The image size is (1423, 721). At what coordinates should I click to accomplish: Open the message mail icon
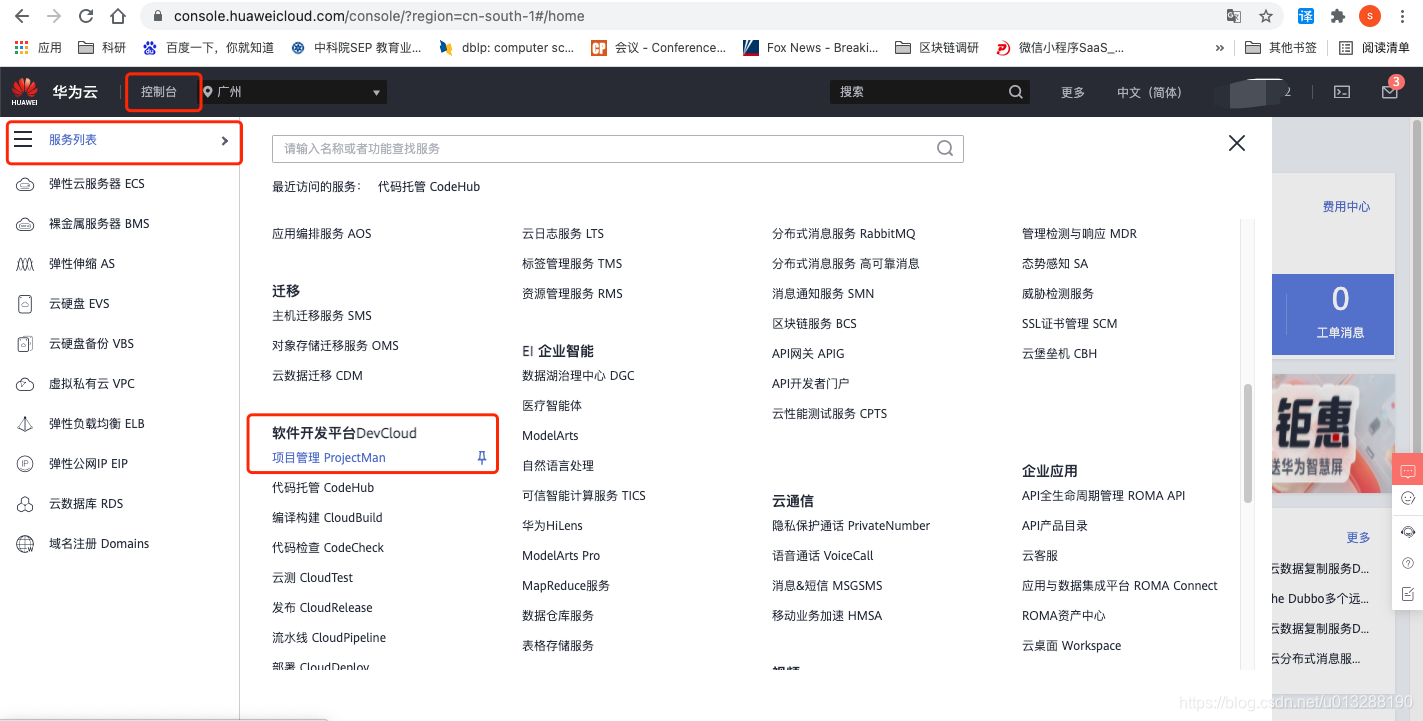pyautogui.click(x=1389, y=92)
